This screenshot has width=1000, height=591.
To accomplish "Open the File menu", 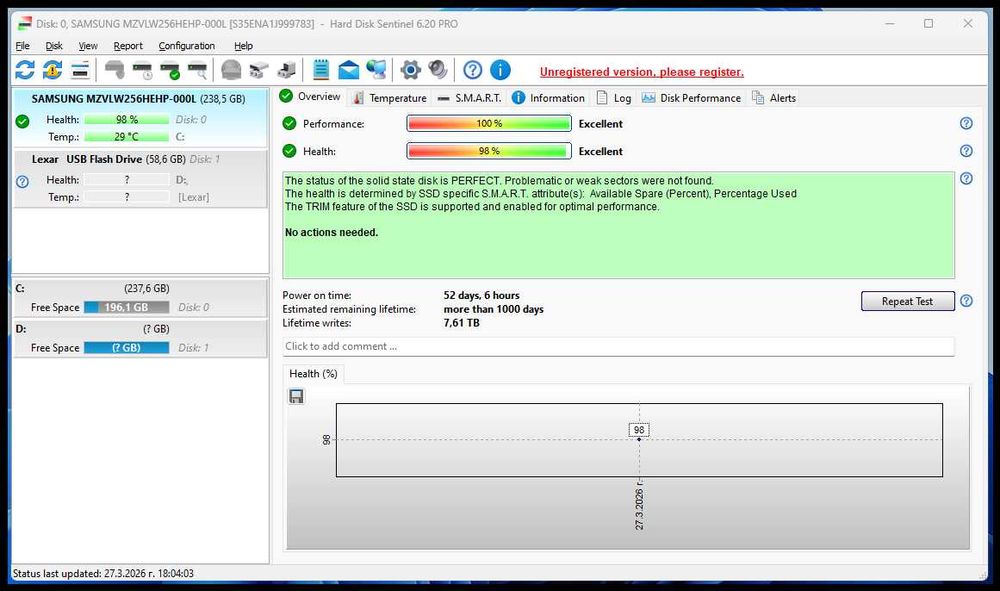I will tap(22, 46).
